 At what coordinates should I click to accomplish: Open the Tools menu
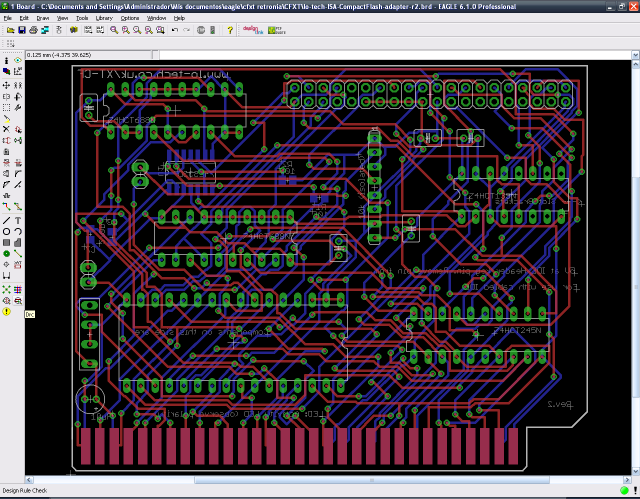(82, 18)
